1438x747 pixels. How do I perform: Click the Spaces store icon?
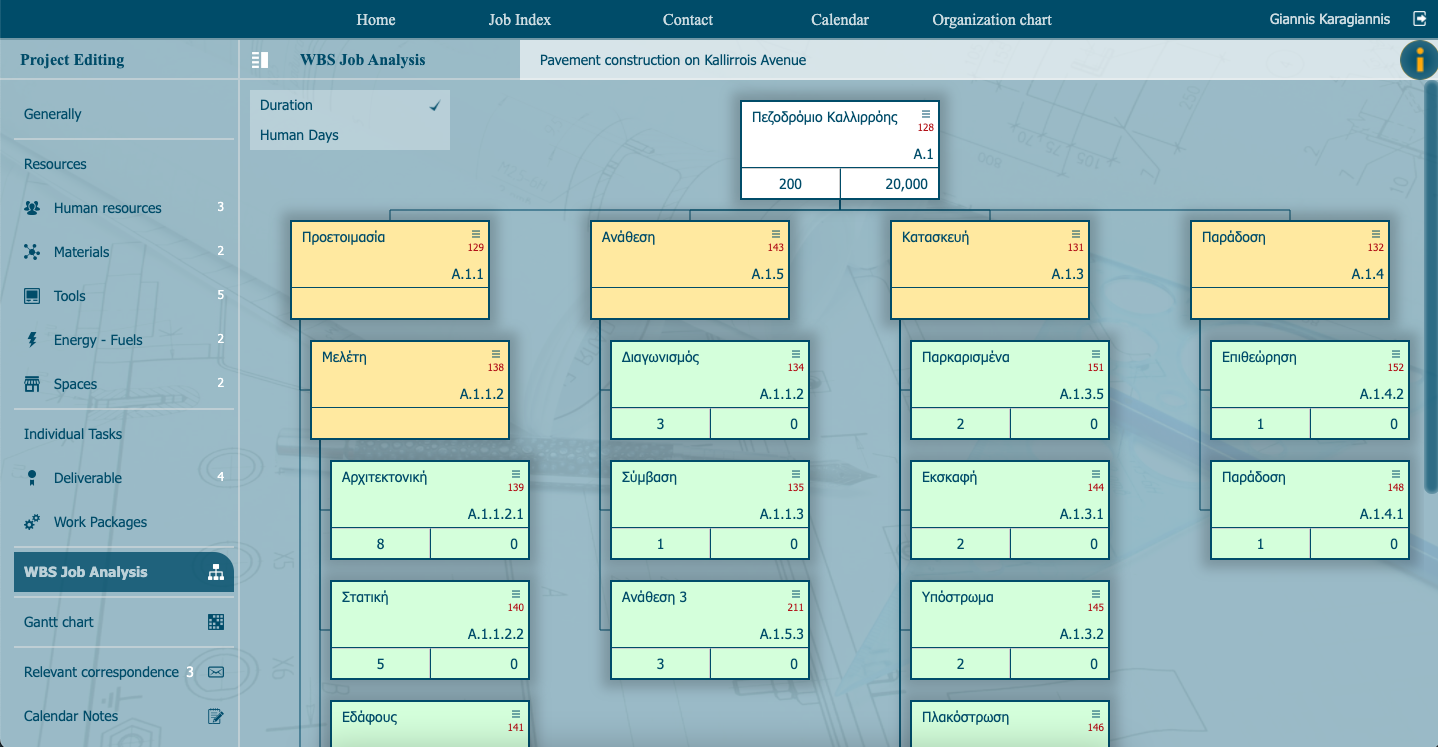(x=32, y=384)
